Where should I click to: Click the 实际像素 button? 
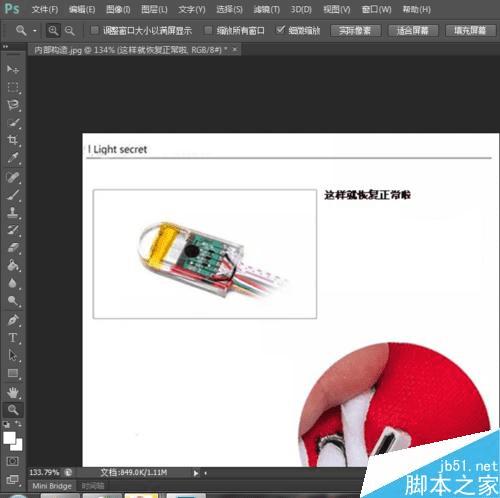pyautogui.click(x=355, y=31)
